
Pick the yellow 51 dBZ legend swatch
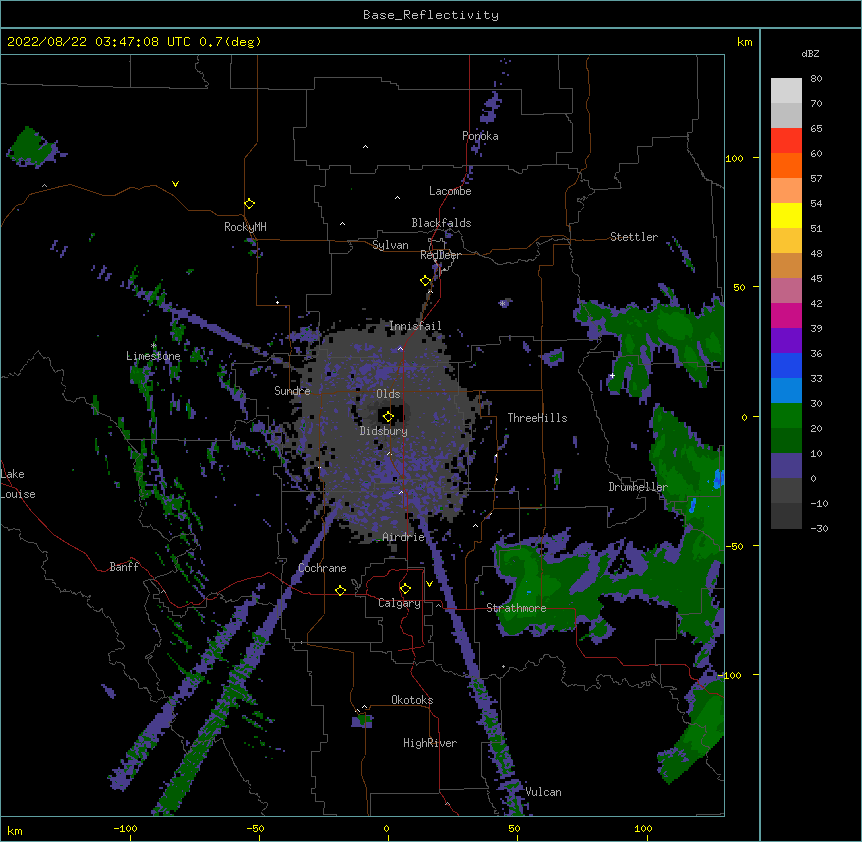(786, 215)
